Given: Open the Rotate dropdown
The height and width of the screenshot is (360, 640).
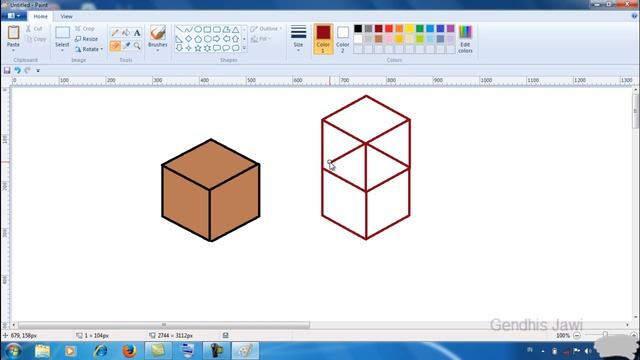Looking at the screenshot, I should (89, 49).
